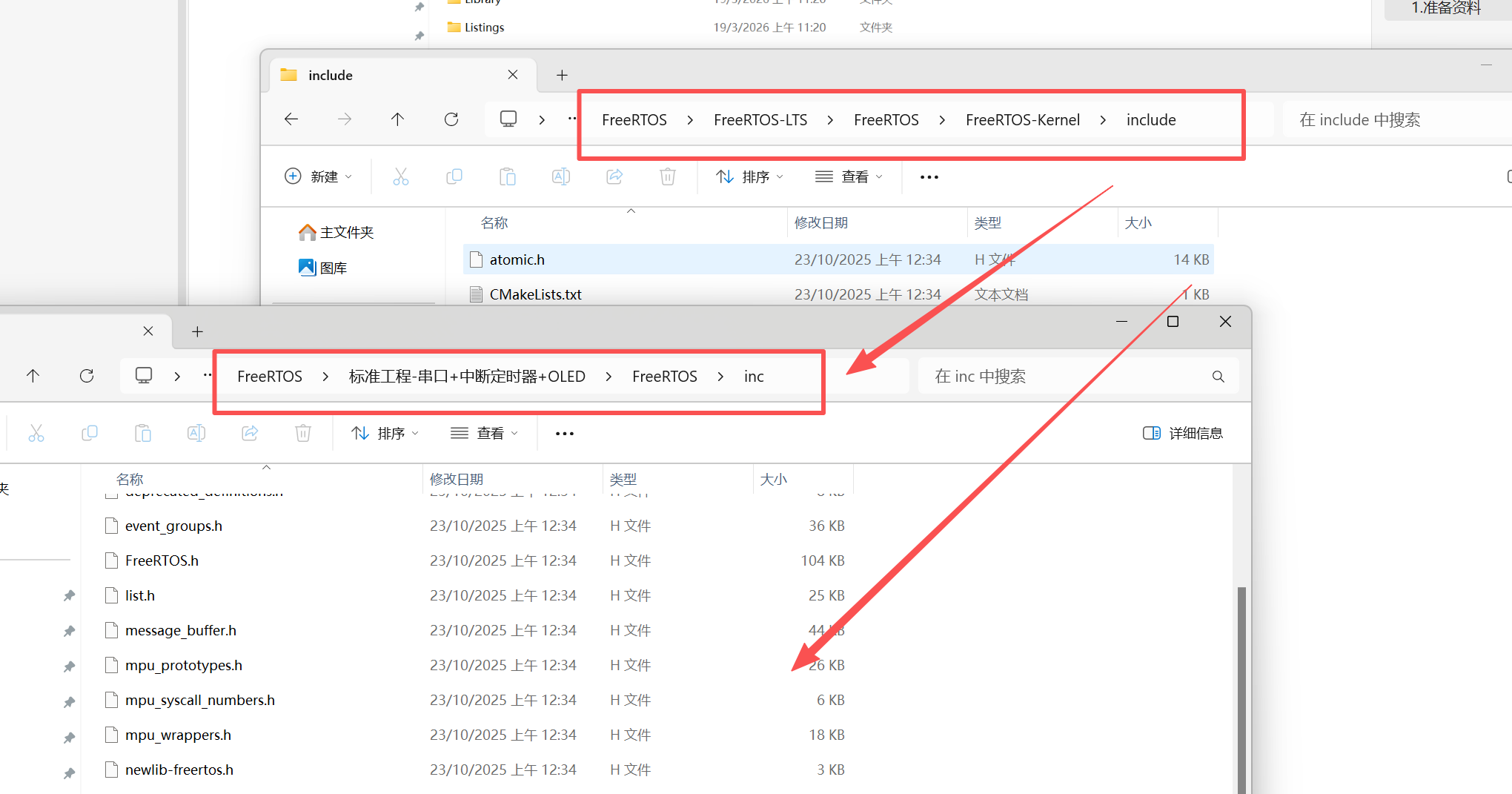Click 标准工程 folder in breadcrumb path
1512x794 pixels.
[467, 377]
